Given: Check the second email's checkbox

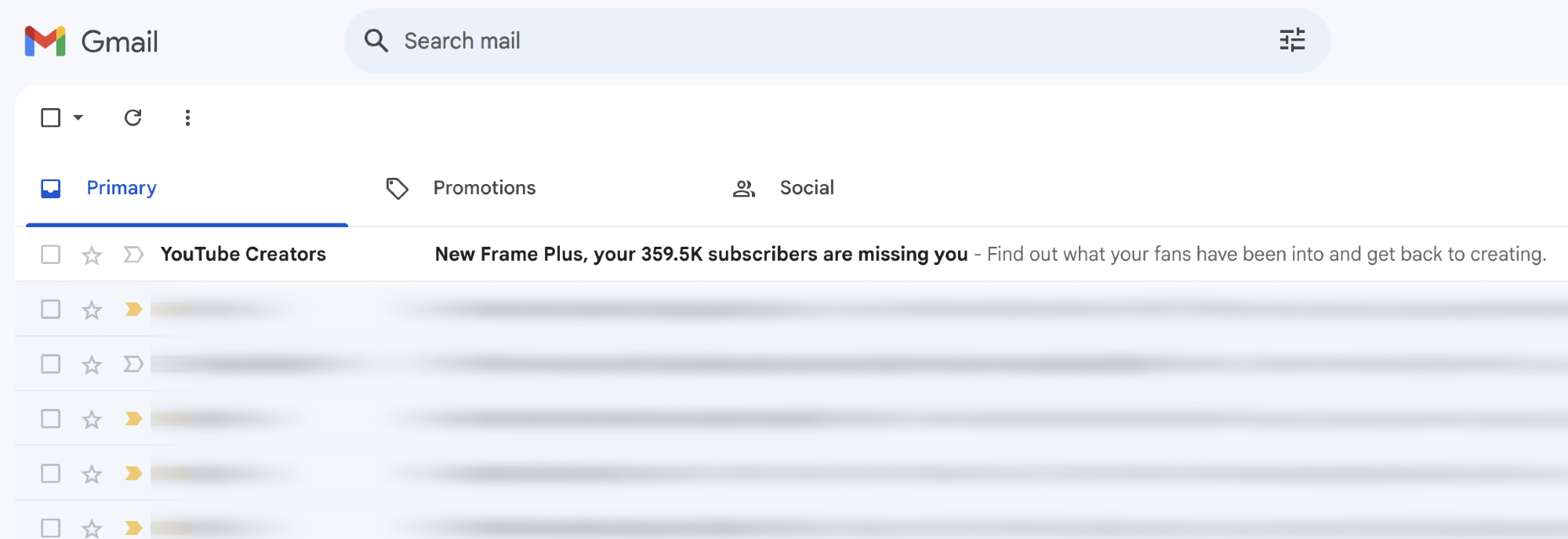Looking at the screenshot, I should (x=51, y=309).
